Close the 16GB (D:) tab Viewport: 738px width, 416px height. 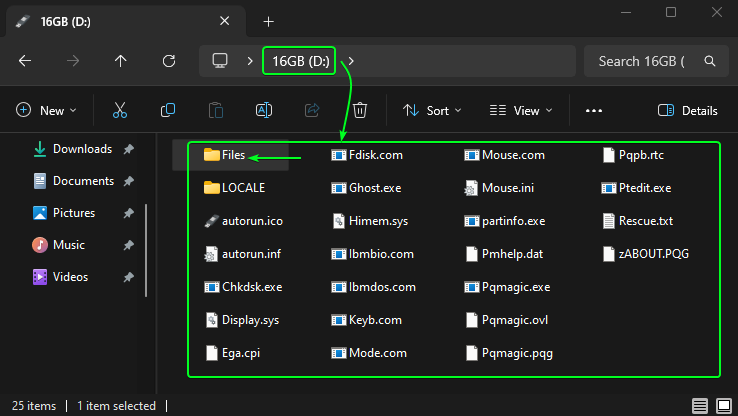tap(225, 21)
